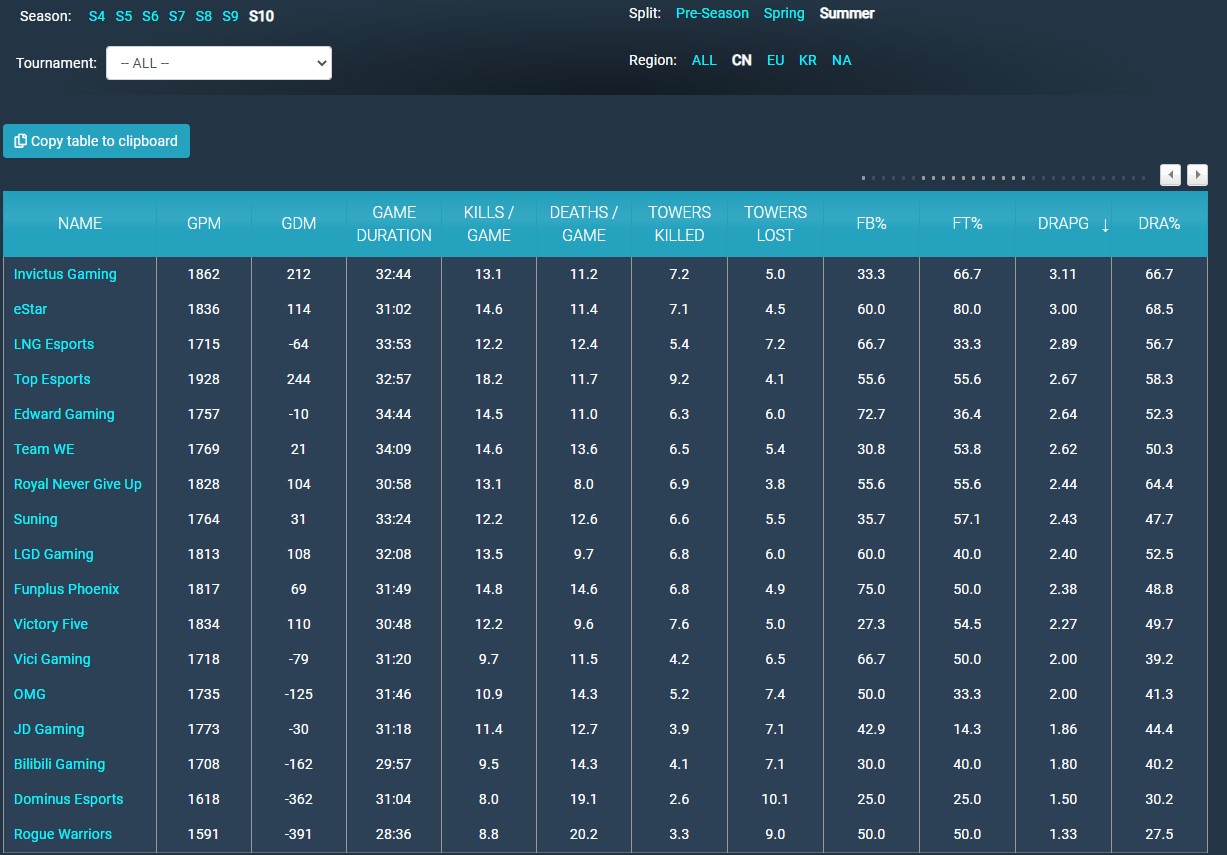Sort by DRA% column header
This screenshot has height=855, width=1227.
tap(1159, 224)
